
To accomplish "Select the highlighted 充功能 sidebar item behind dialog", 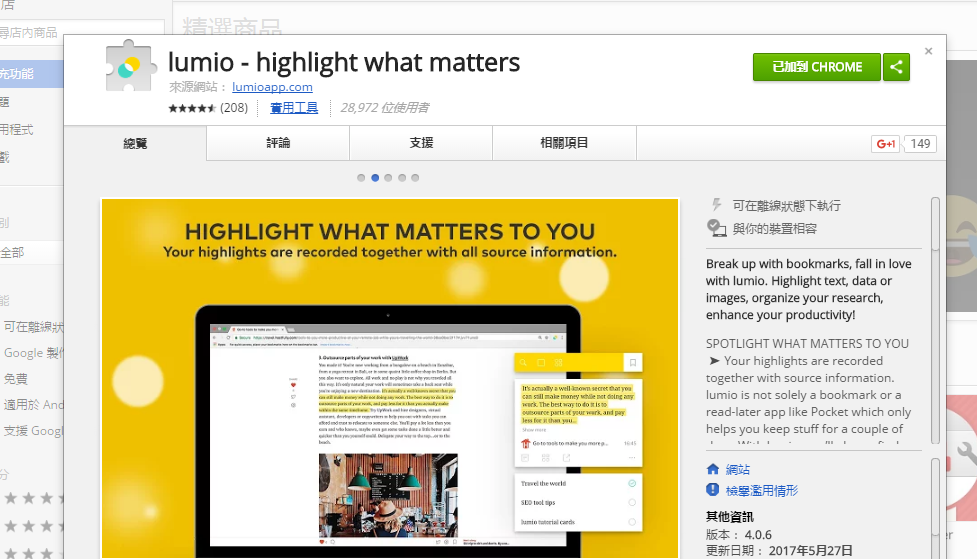I will coord(31,74).
